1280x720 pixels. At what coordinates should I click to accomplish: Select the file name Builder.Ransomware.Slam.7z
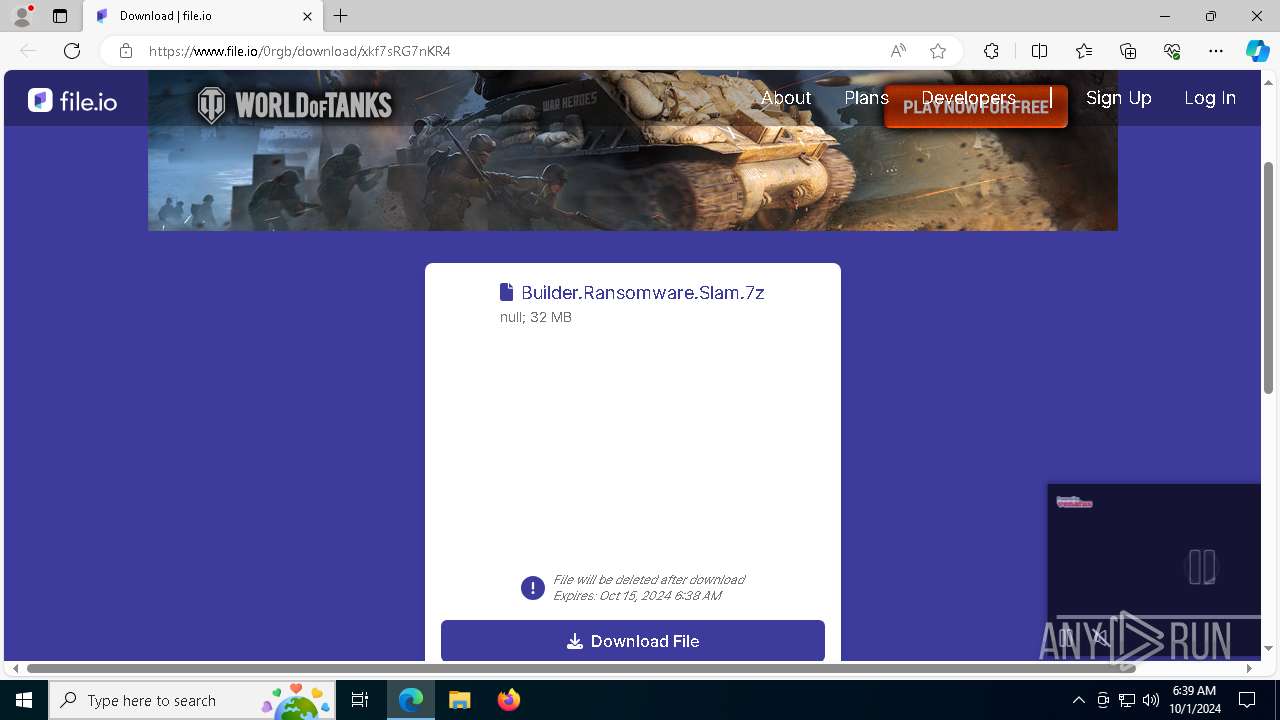[x=643, y=293]
